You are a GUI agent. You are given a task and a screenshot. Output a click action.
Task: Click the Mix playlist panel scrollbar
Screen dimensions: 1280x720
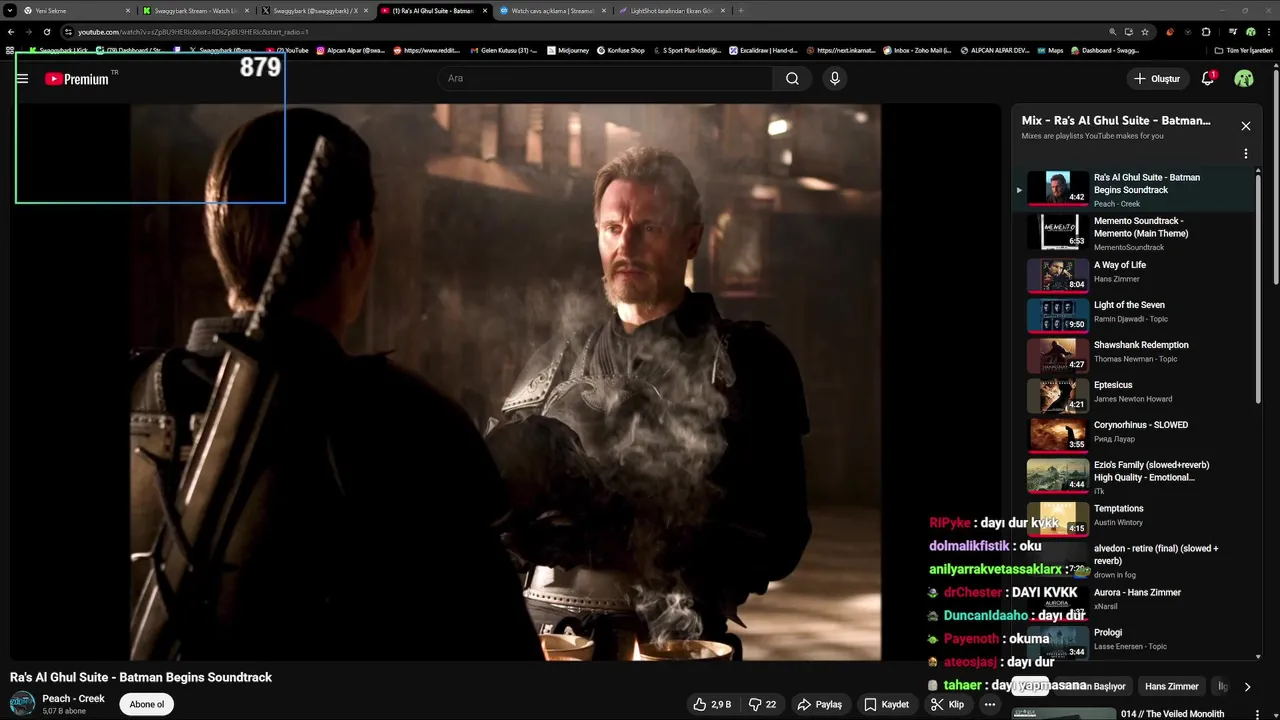[1258, 288]
